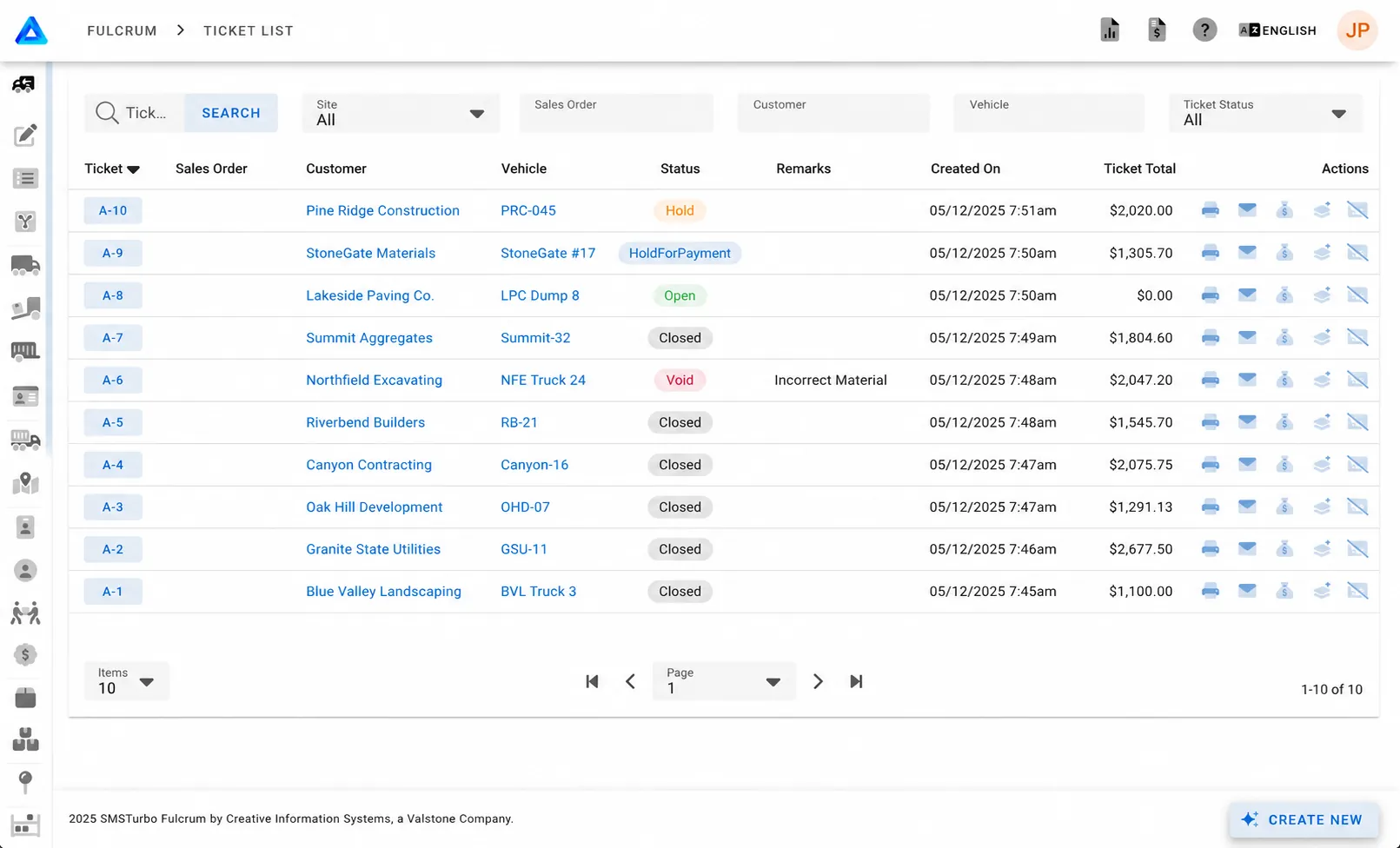Open vehicle link NFE Truck 24
The image size is (1400, 848).
tap(543, 380)
